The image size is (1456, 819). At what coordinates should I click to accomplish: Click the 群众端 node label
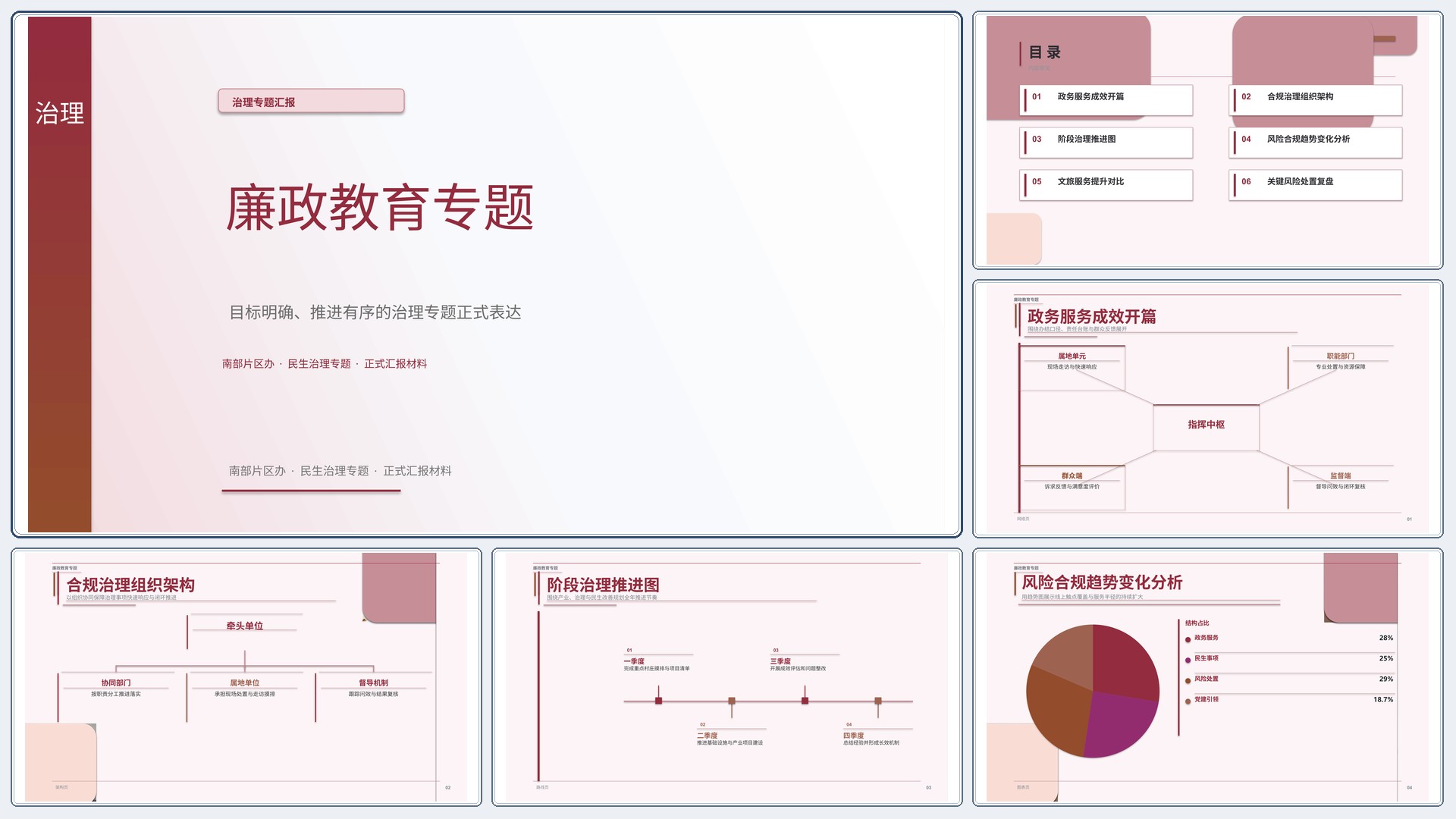[1072, 475]
